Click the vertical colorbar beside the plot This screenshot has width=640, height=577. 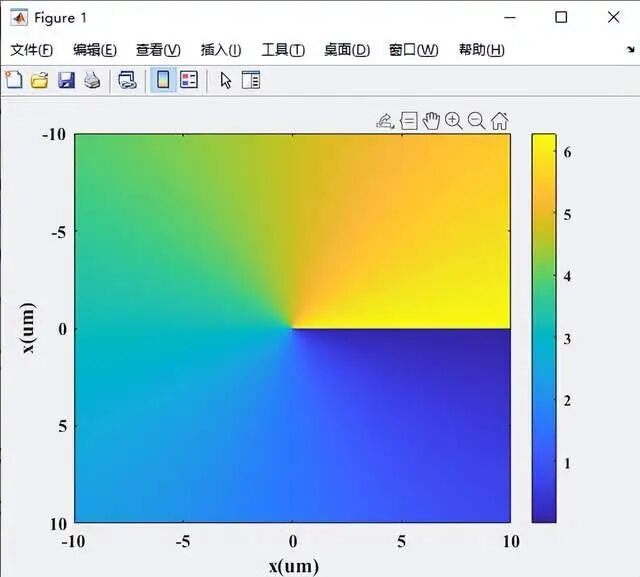(x=543, y=328)
